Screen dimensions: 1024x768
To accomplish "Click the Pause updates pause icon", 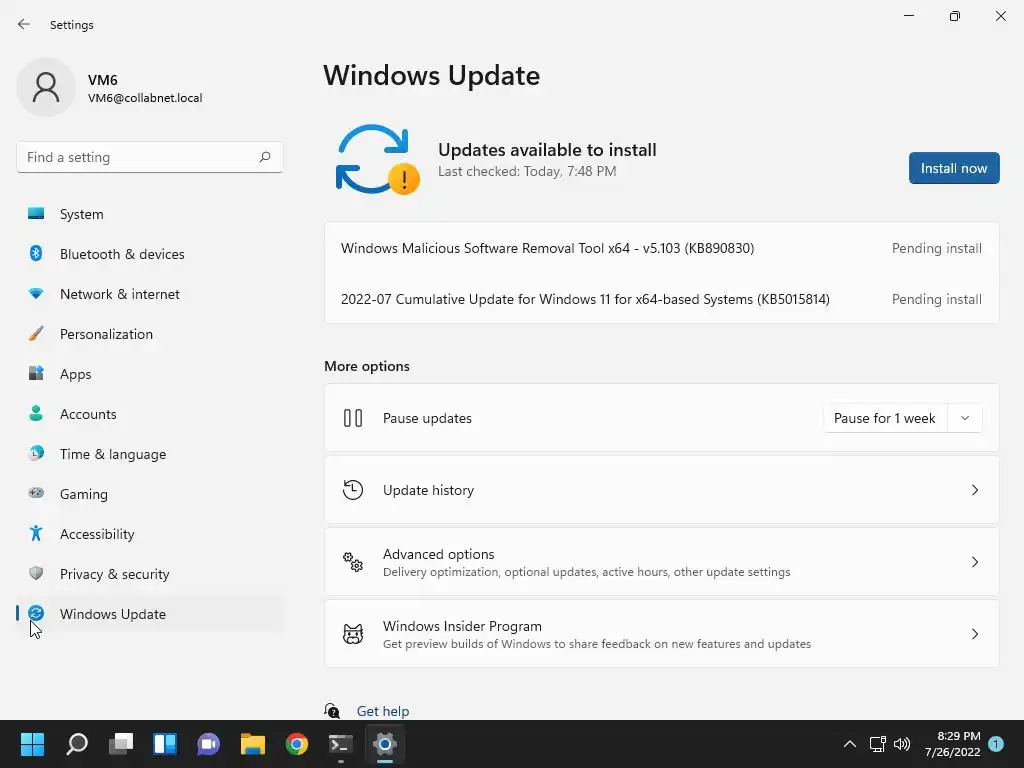I will (353, 418).
